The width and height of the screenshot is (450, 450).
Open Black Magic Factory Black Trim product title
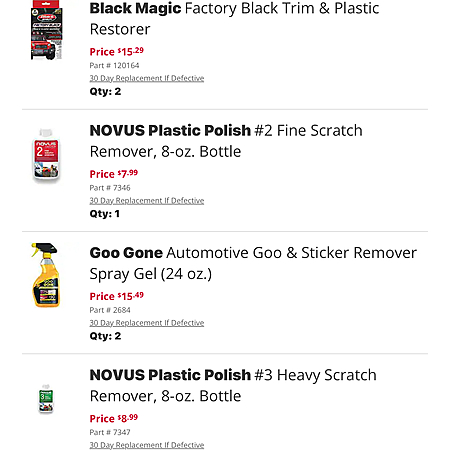click(234, 19)
